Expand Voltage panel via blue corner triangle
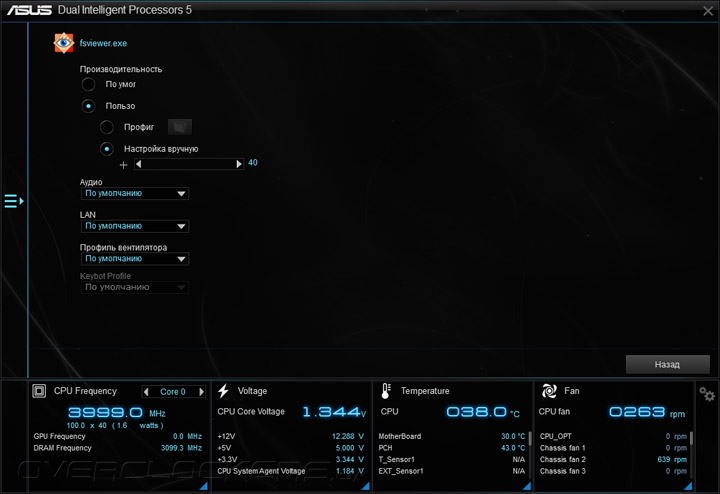The image size is (720, 494). click(366, 486)
